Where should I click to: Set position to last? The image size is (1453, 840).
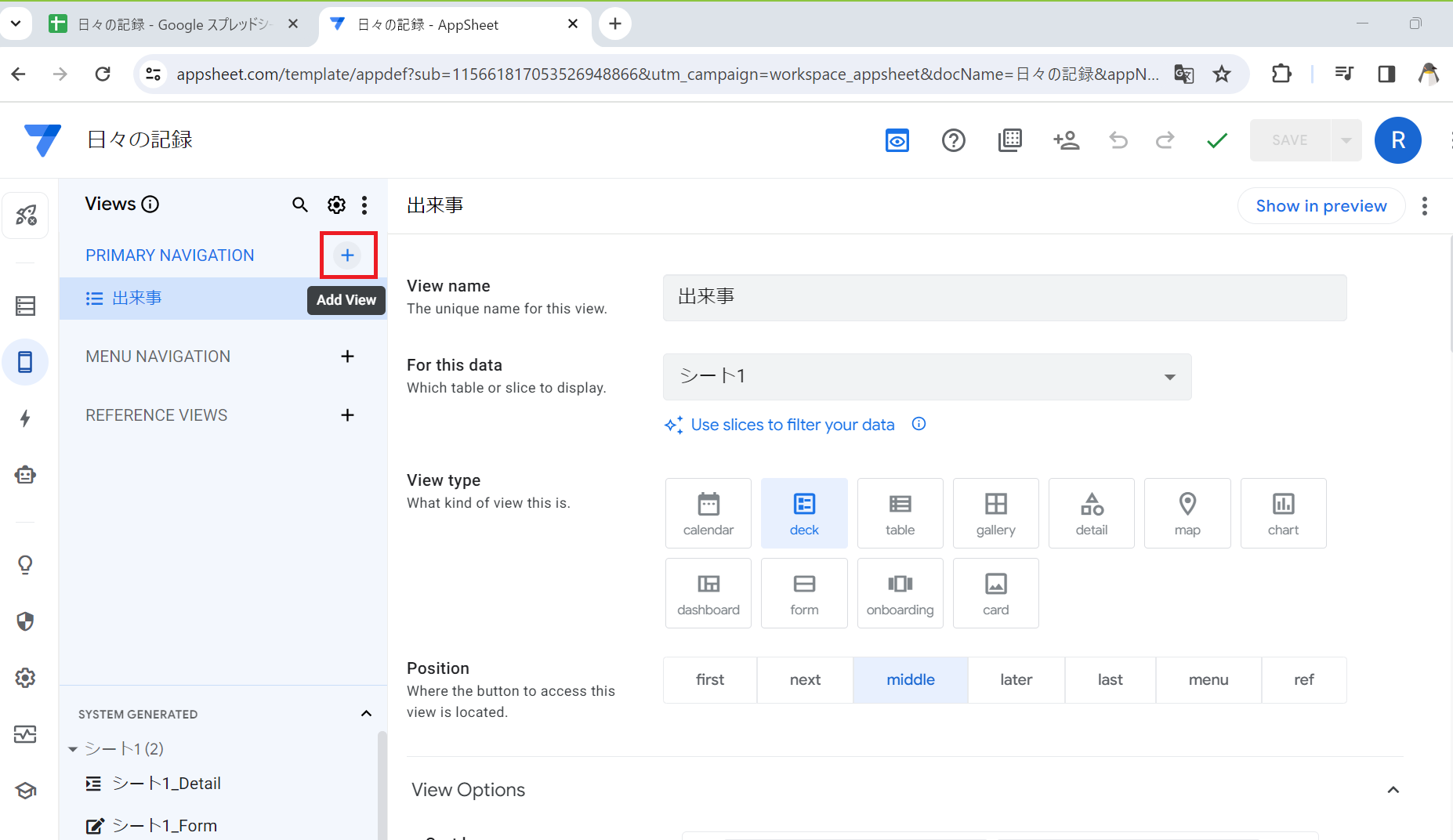[1111, 680]
